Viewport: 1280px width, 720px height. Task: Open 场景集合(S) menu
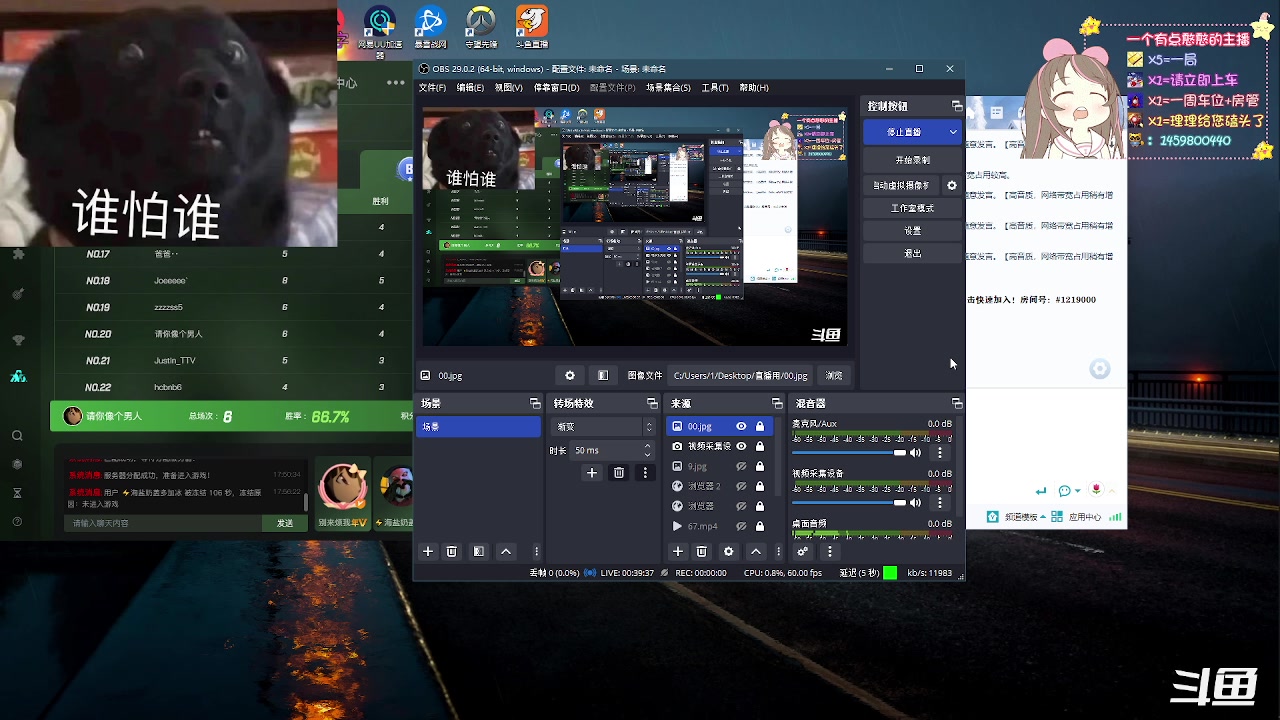coord(668,88)
